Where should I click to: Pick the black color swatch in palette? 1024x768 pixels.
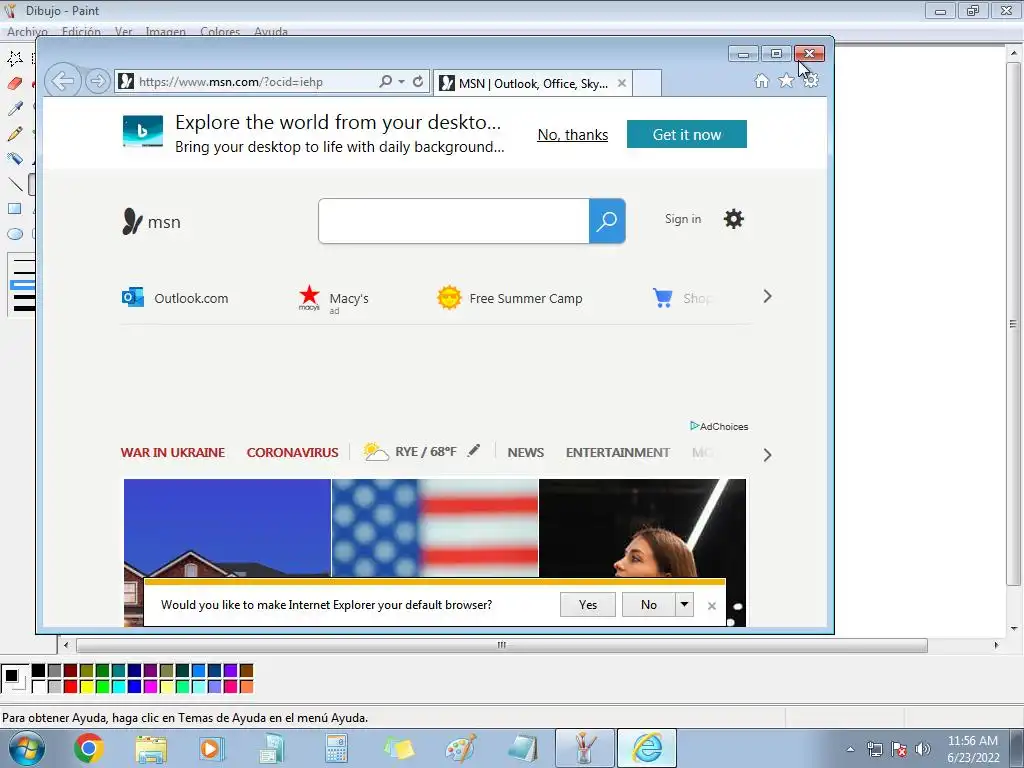pyautogui.click(x=39, y=671)
